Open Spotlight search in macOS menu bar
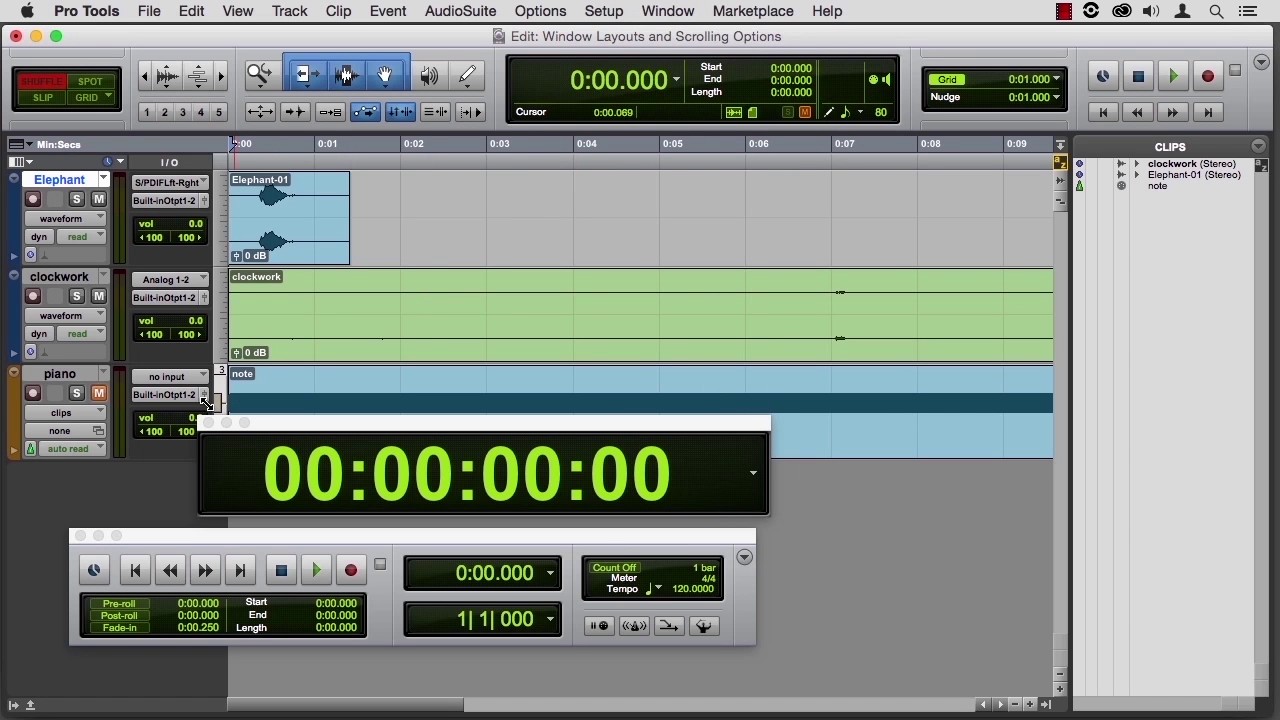 [1216, 11]
